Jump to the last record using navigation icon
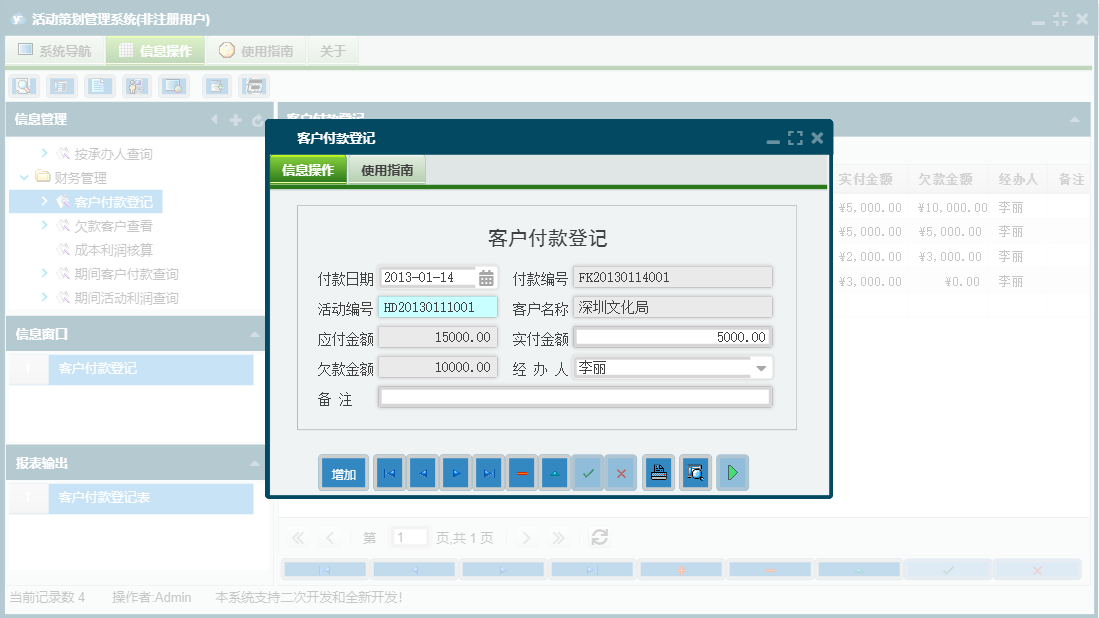Viewport: 1099px width, 618px height. coord(488,472)
